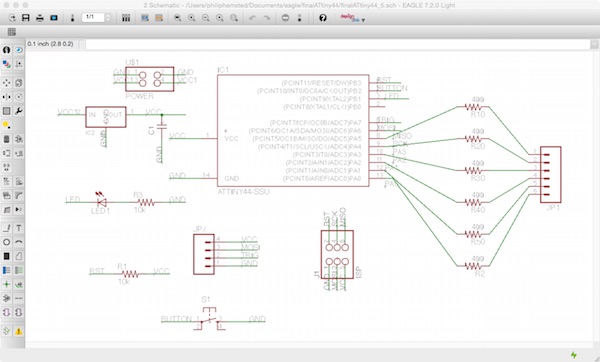Select the Info tool
Image resolution: width=600 pixels, height=362 pixels.
tap(7, 50)
